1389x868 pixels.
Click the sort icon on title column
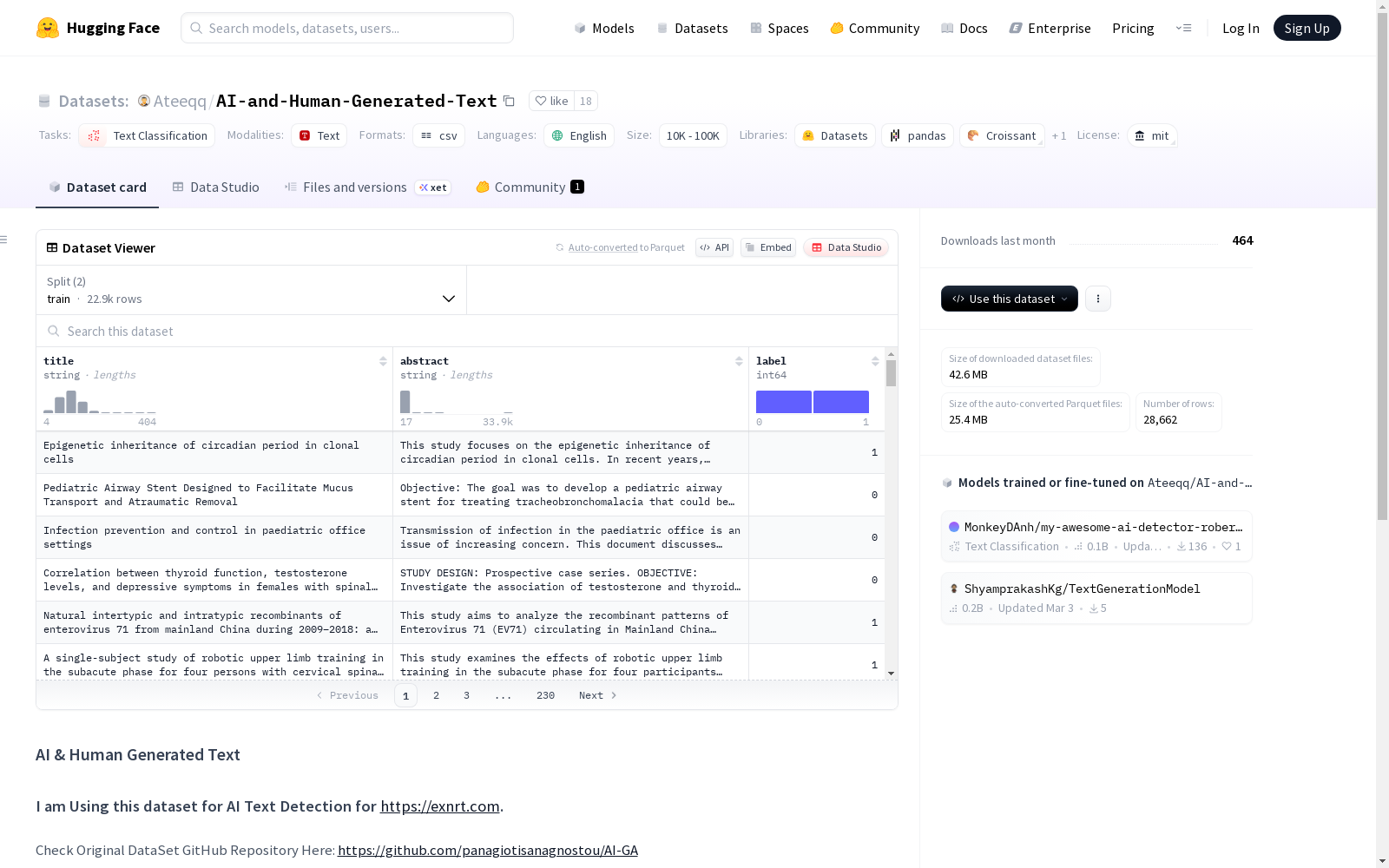point(383,361)
